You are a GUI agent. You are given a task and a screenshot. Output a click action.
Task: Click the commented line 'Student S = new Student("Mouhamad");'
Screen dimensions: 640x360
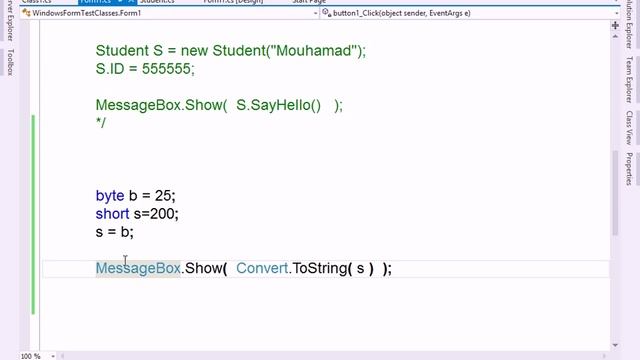[231, 51]
